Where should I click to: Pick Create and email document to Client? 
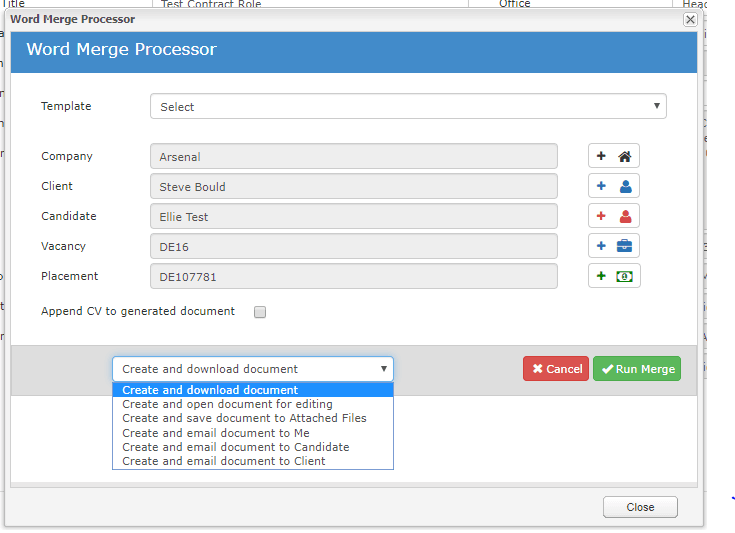[224, 461]
